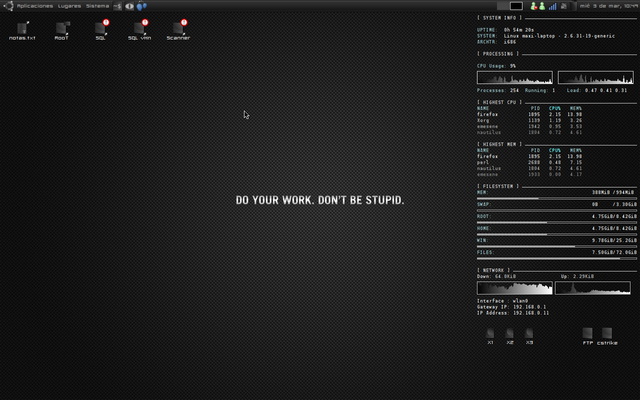This screenshot has height=400, width=640.
Task: Select the X1 desktop file
Action: point(490,337)
